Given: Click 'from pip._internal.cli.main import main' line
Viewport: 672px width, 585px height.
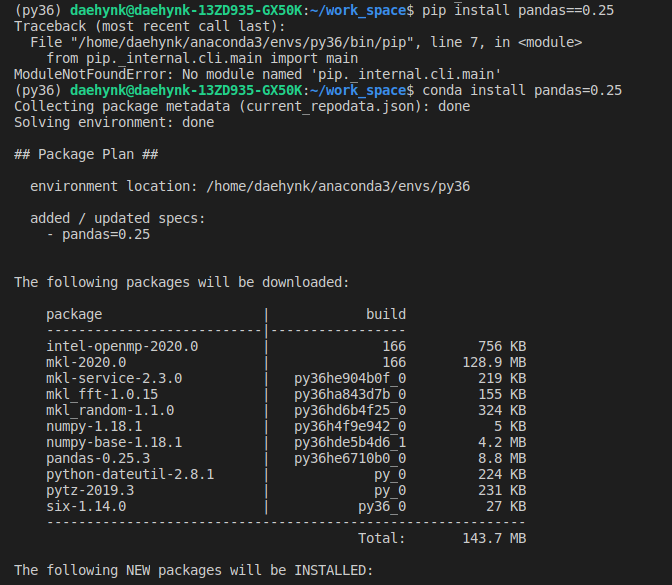Looking at the screenshot, I should point(202,58).
